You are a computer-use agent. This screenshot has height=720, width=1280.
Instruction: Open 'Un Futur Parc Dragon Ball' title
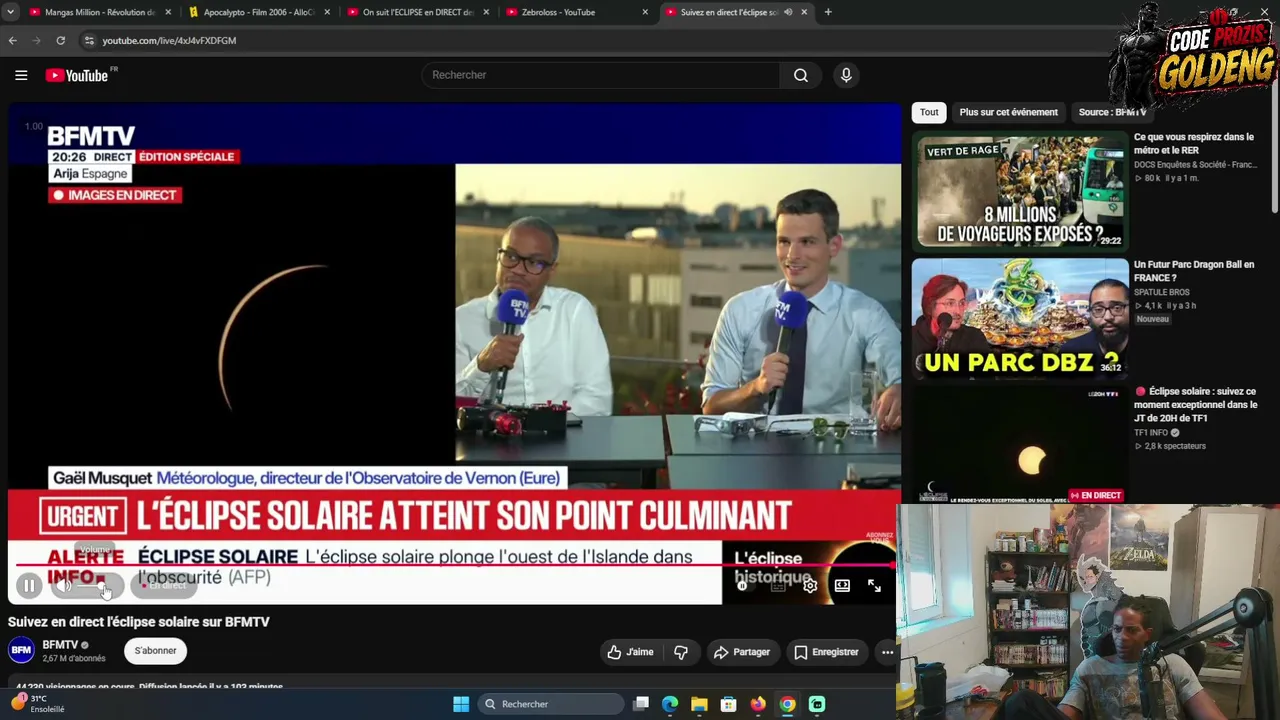pos(1194,271)
